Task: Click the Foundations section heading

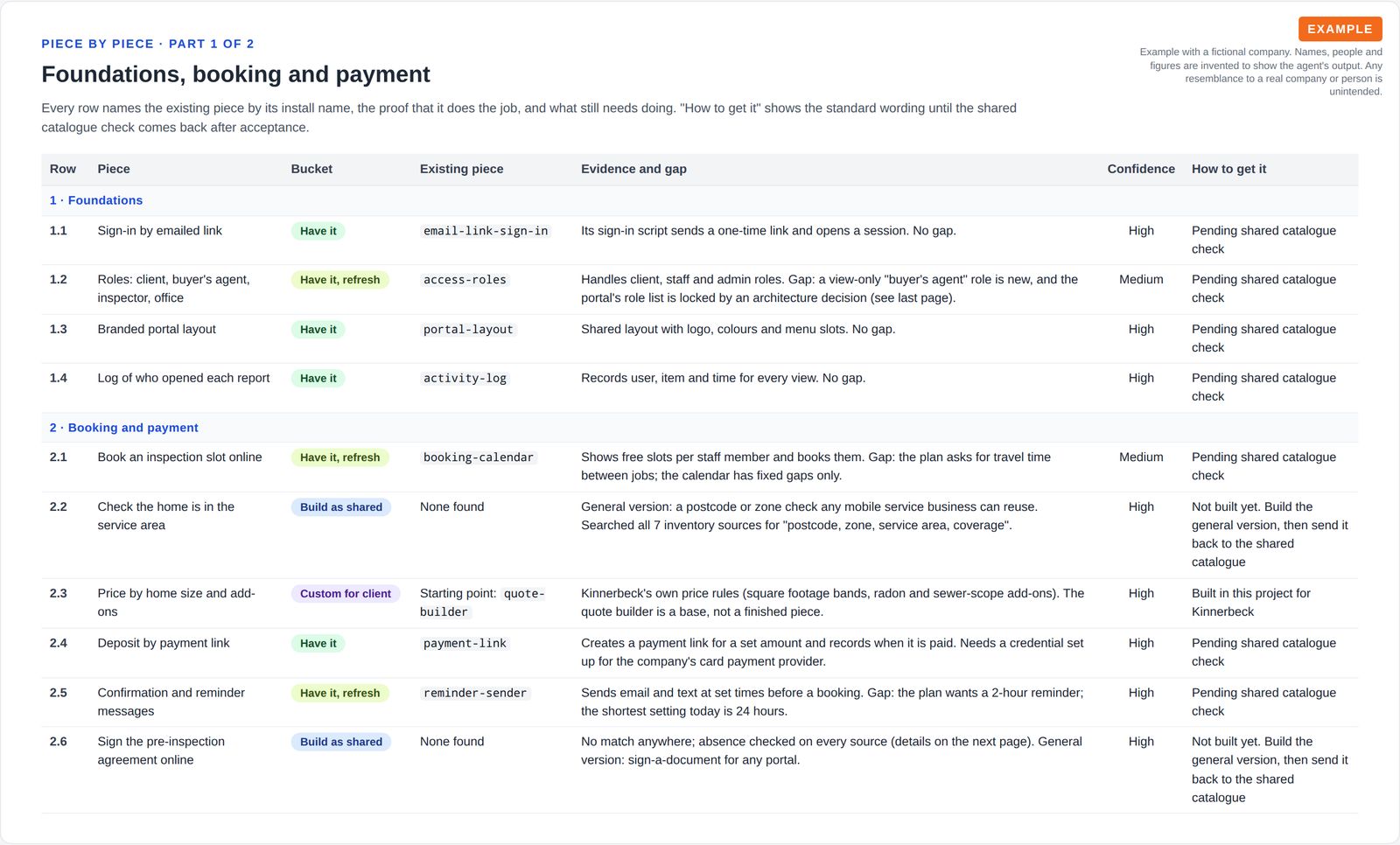Action: click(96, 200)
